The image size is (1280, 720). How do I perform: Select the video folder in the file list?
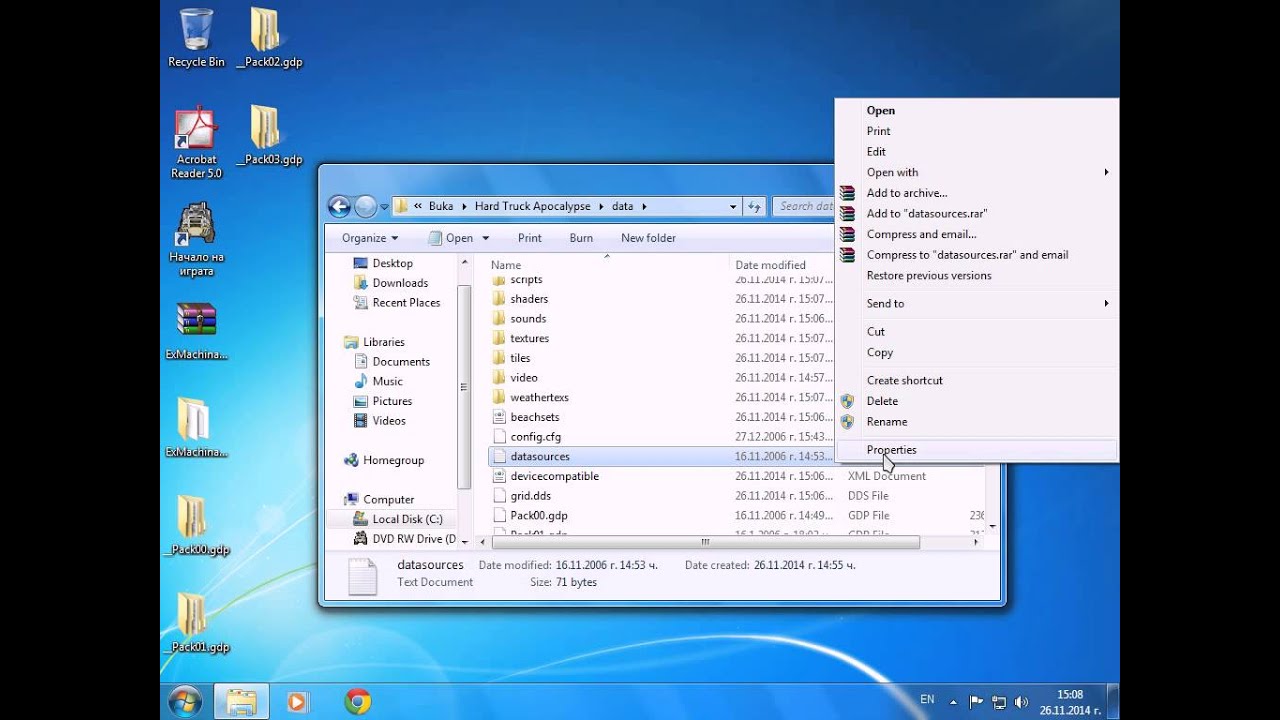[524, 378]
